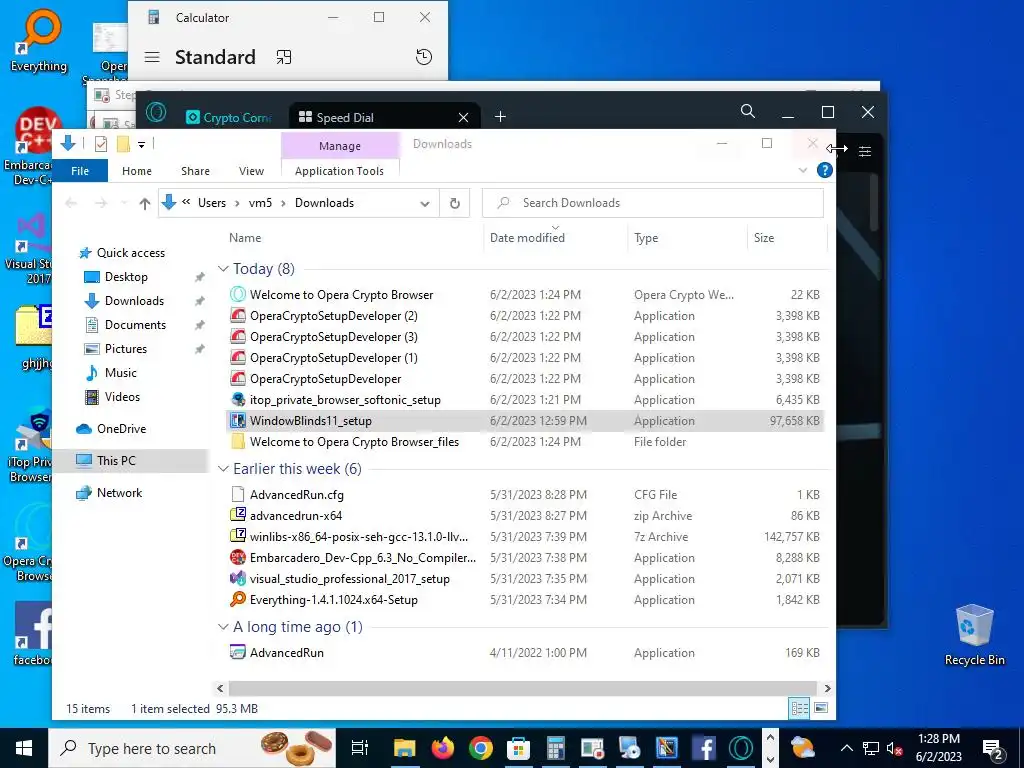The height and width of the screenshot is (768, 1024).
Task: Switch to the Share ribbon tab
Action: click(195, 171)
